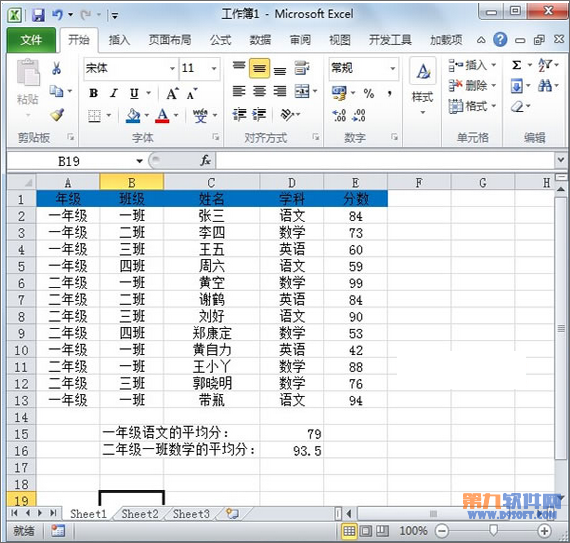This screenshot has width=570, height=543.
Task: Open the font name dropdown showing 宋体
Action: (x=172, y=68)
